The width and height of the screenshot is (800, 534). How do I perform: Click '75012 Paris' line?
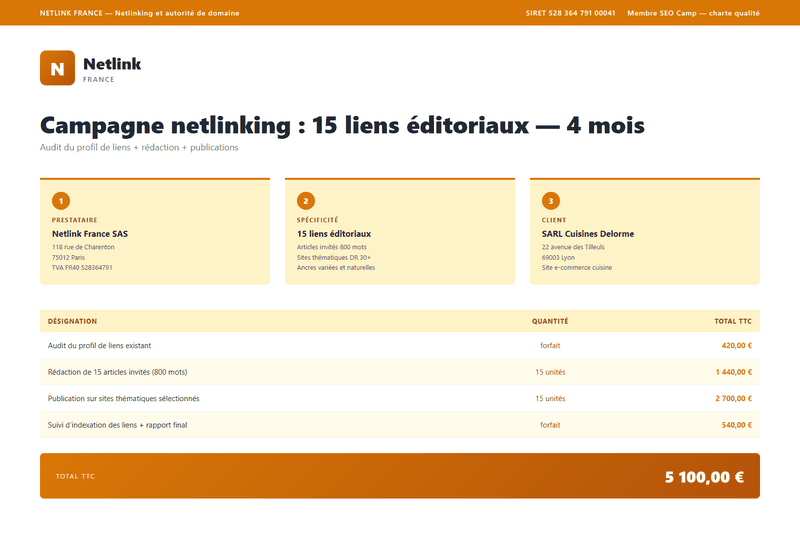click(68, 258)
